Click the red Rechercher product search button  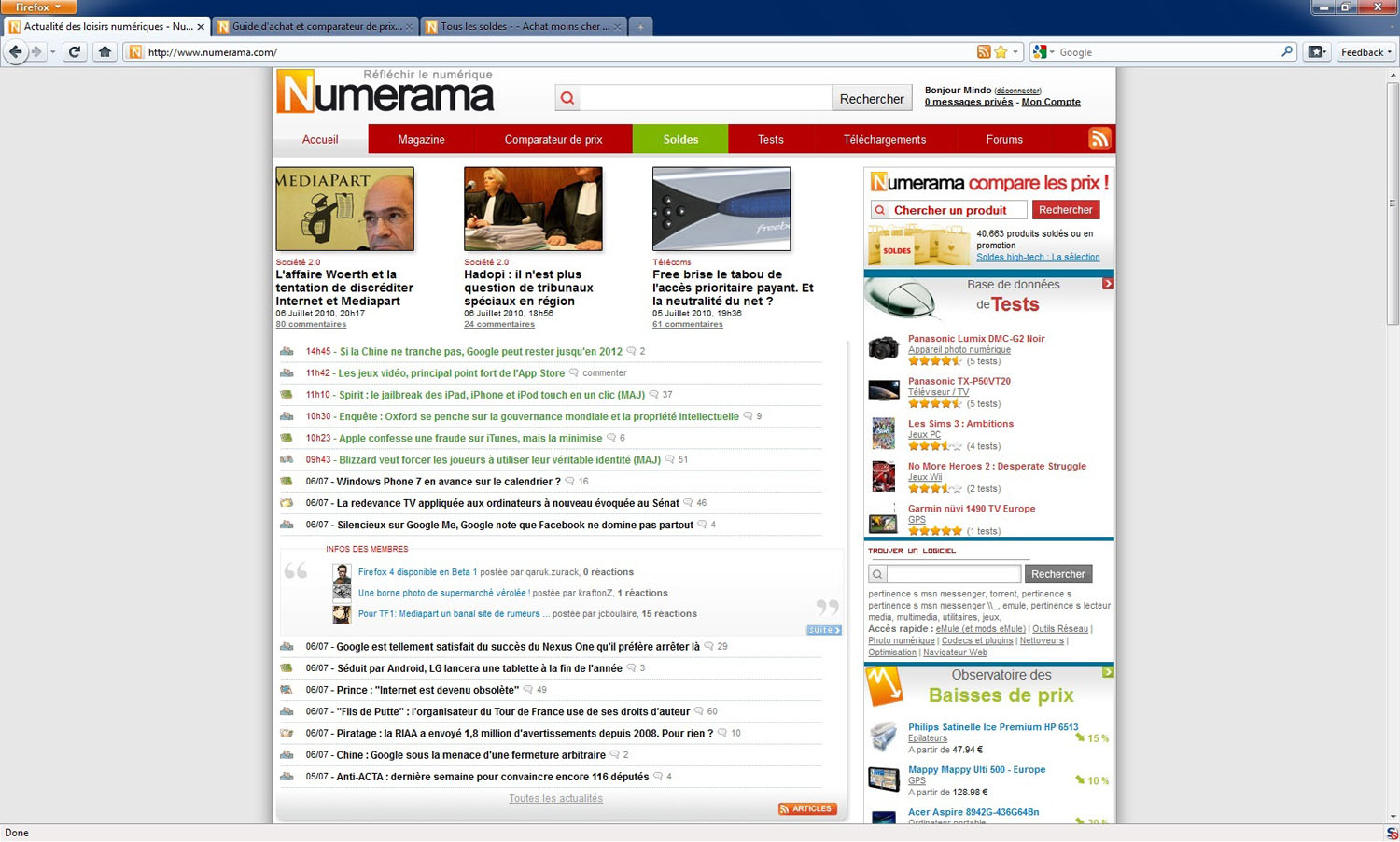tap(1065, 210)
